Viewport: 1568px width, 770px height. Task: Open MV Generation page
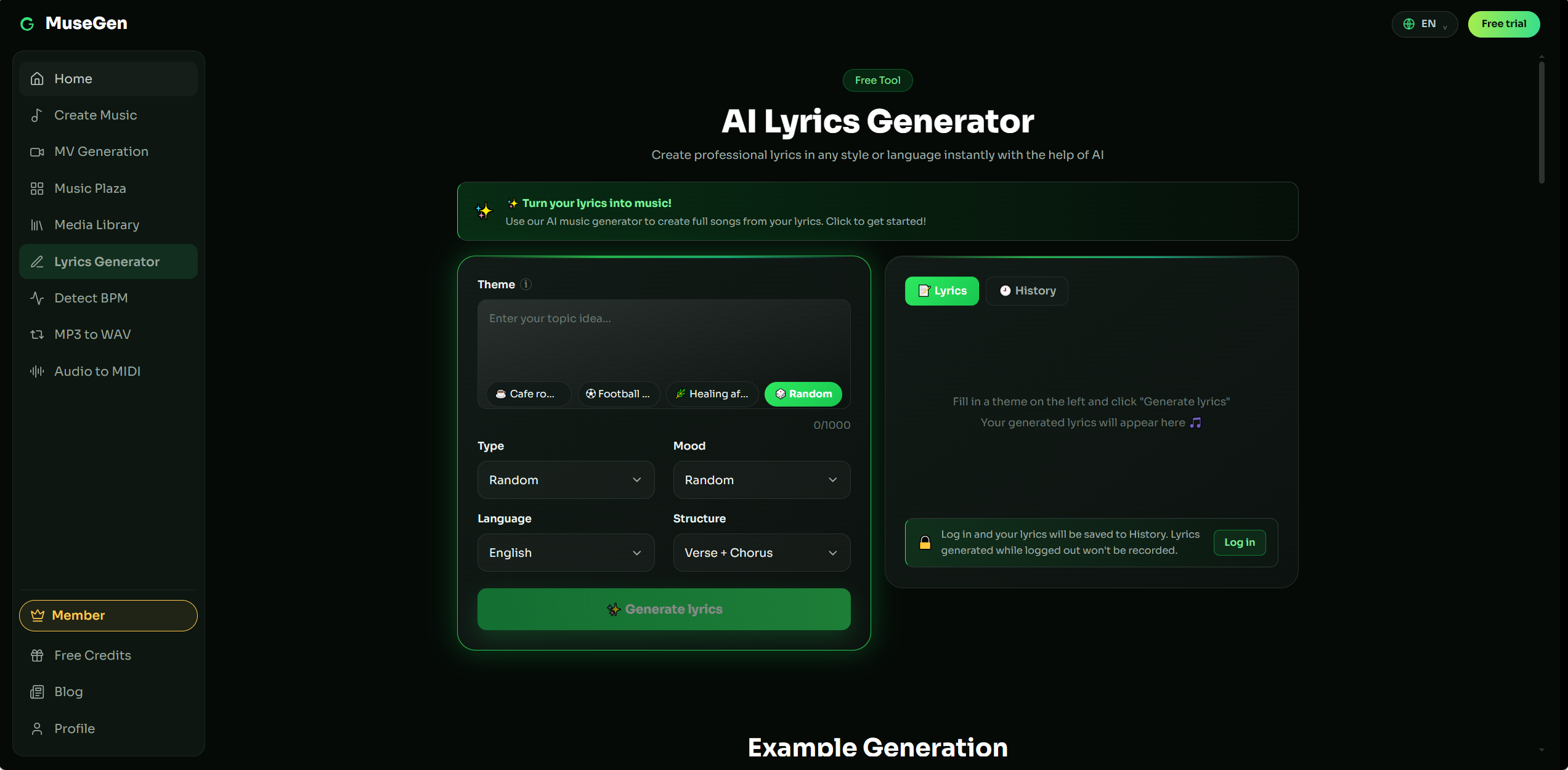[x=108, y=152]
